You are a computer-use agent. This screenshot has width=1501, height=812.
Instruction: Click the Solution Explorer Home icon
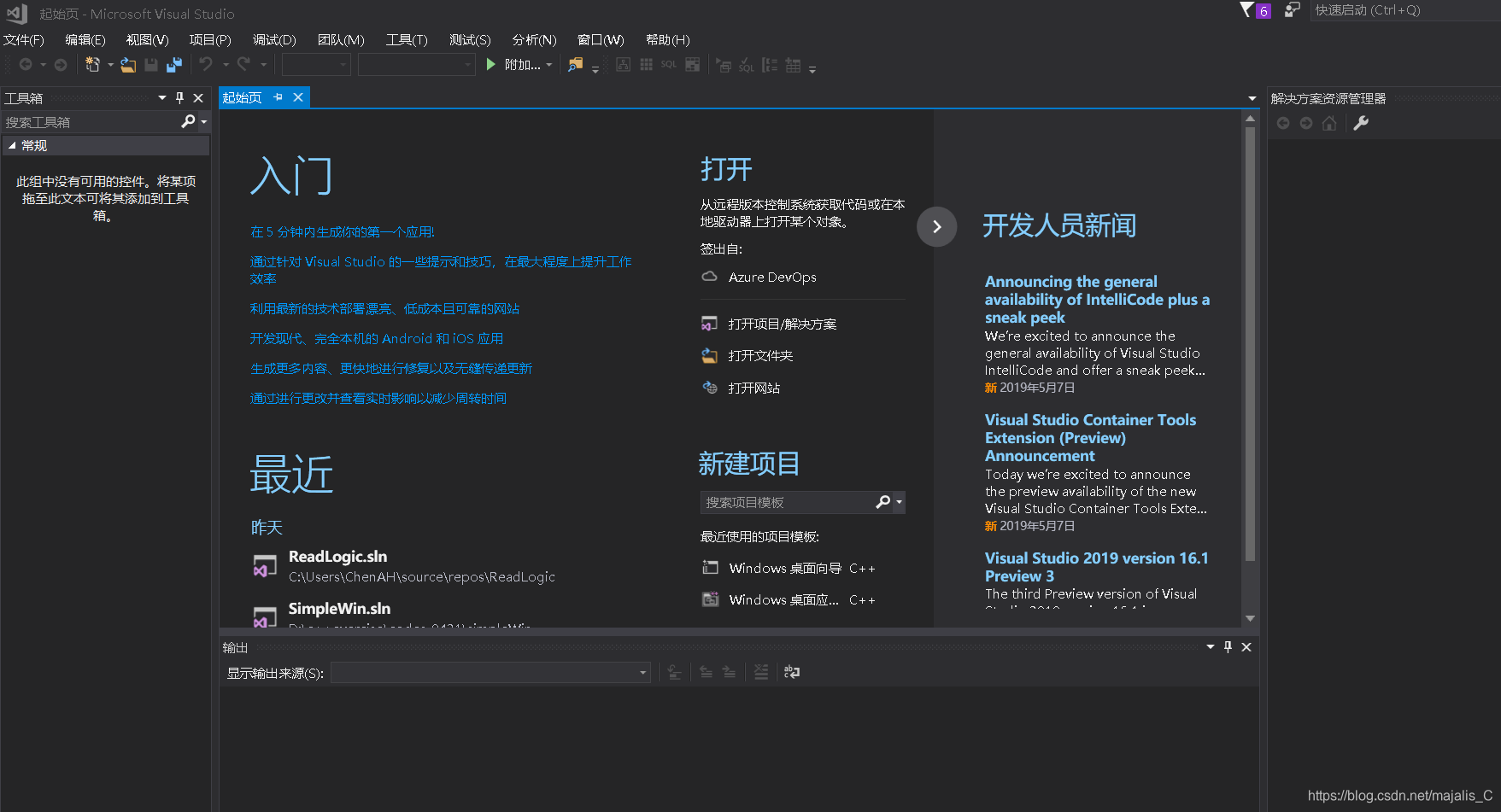point(1329,124)
